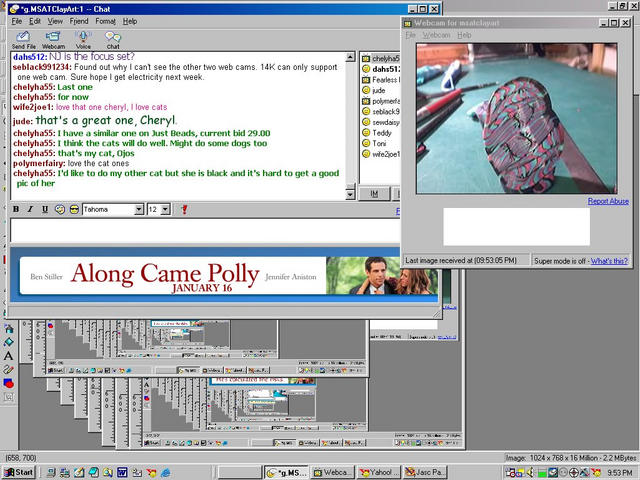The image size is (640, 480).
Task: Launch Internet Explorer from quick launch
Action: coord(166,473)
